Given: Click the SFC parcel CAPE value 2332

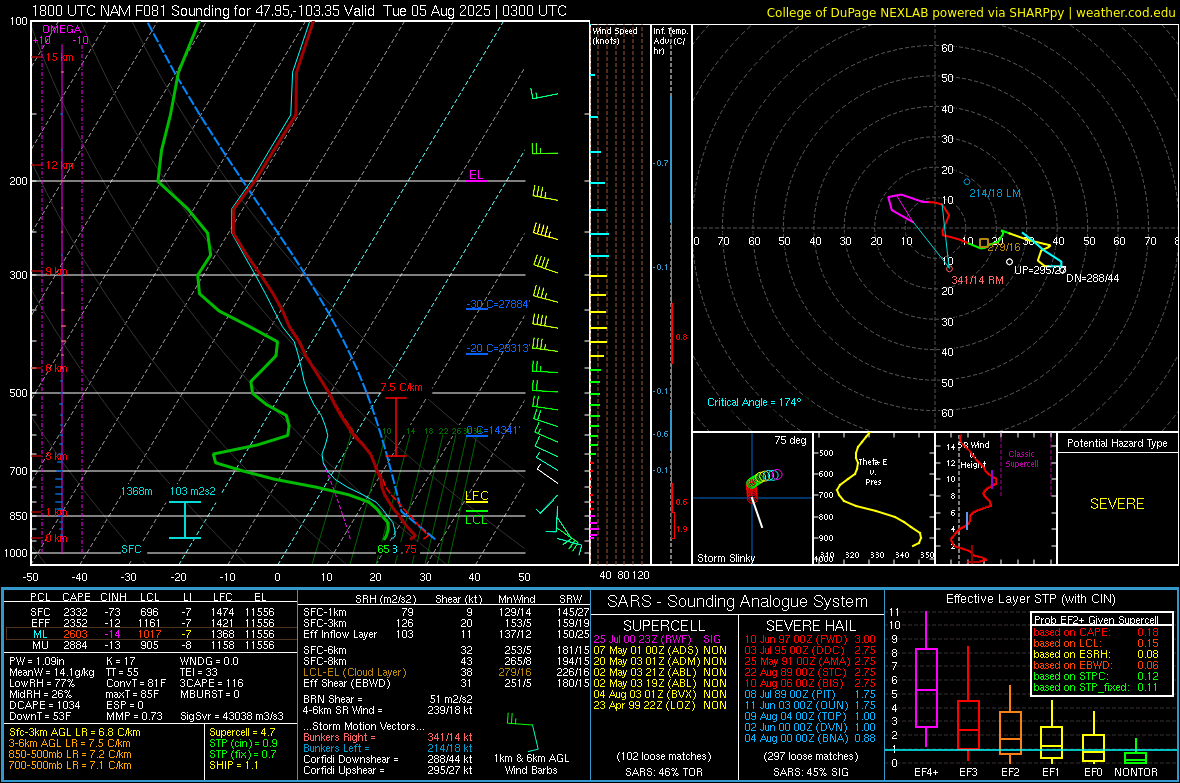Looking at the screenshot, I should coord(76,612).
